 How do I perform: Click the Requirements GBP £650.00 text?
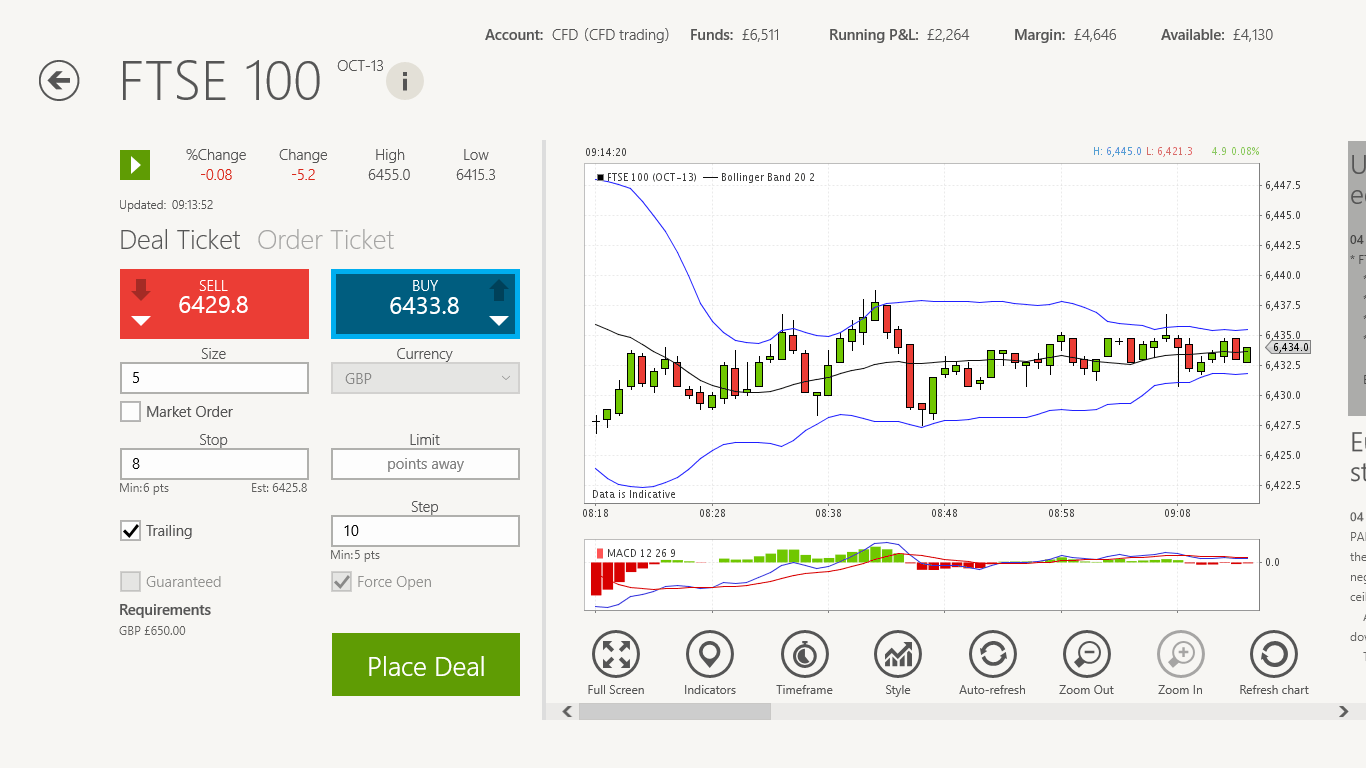point(152,631)
